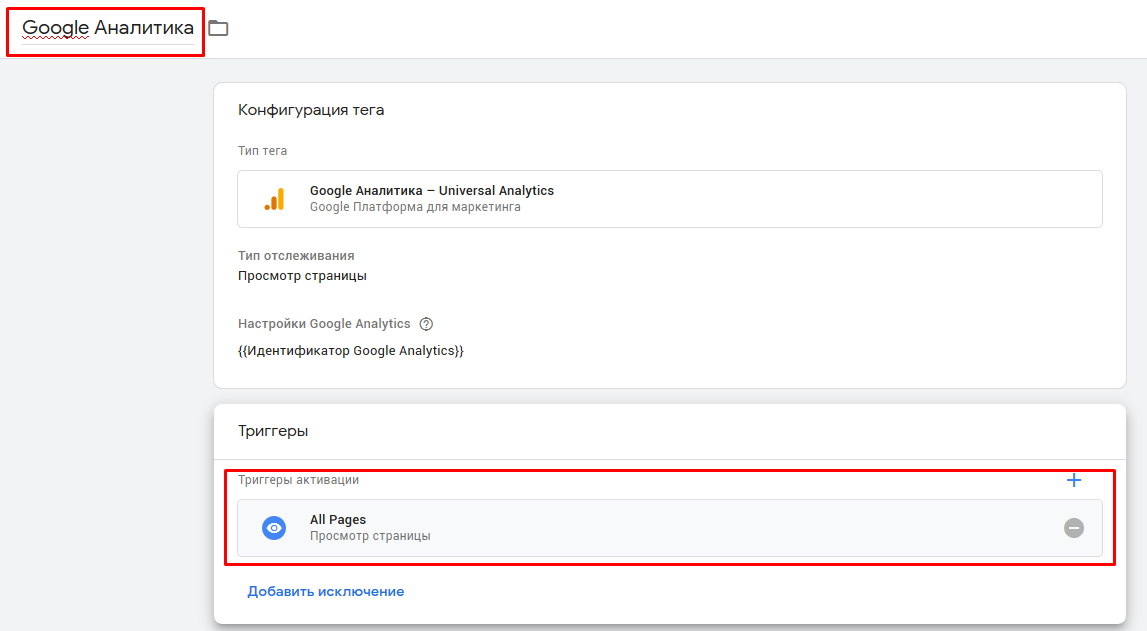The image size is (1147, 631).
Task: Click the Тип тега label
Action: pos(262,151)
